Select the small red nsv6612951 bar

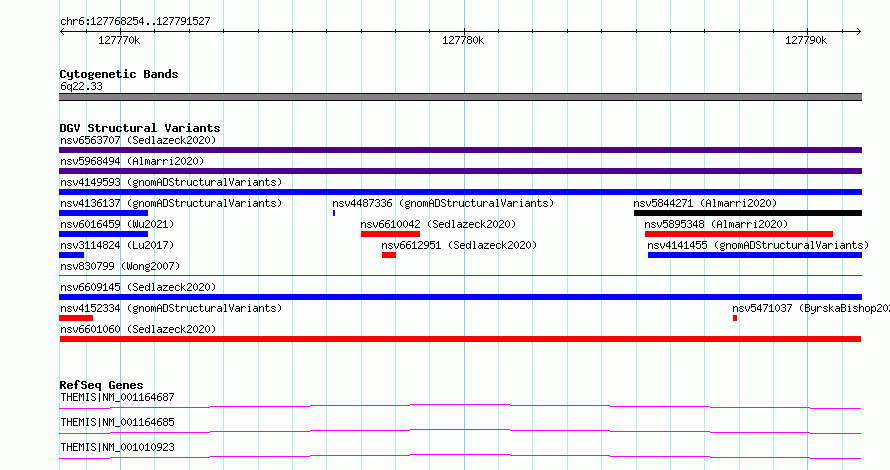coord(389,255)
